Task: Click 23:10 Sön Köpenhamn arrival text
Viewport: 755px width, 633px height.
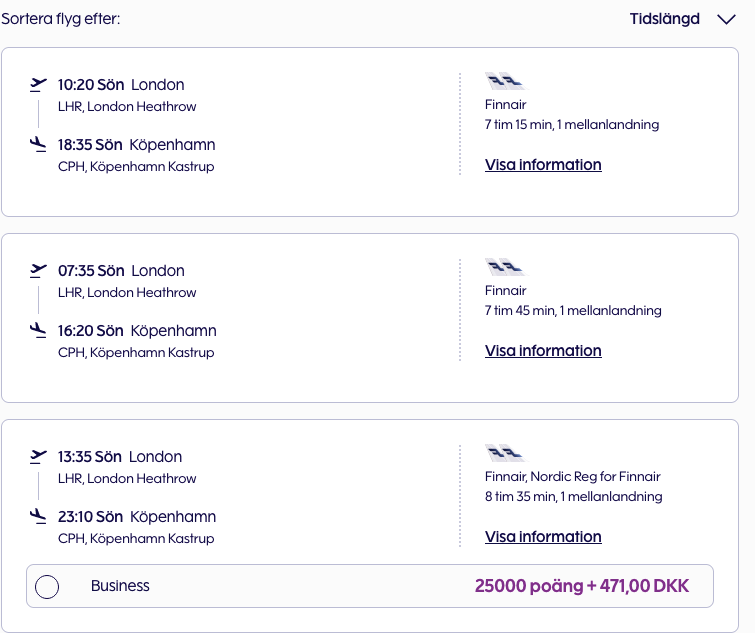Action: (136, 517)
